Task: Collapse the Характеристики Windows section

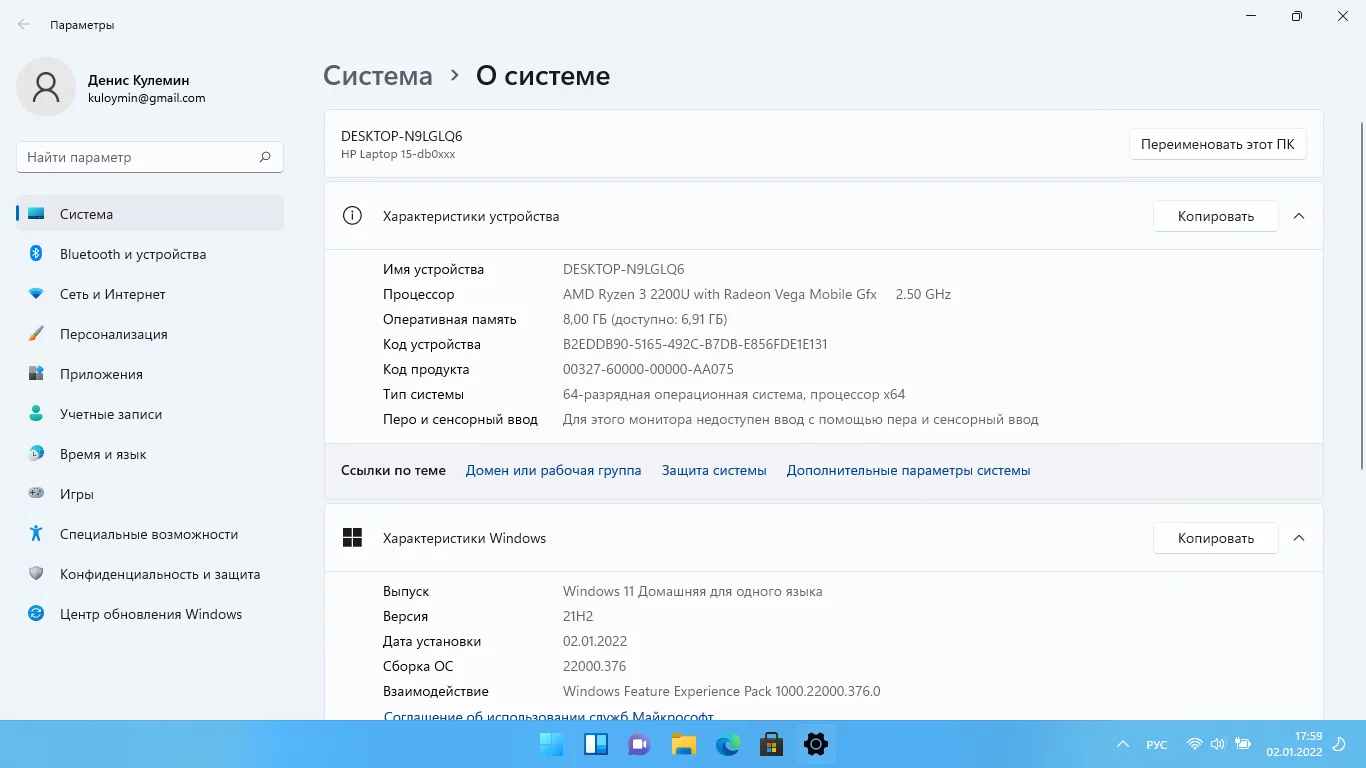Action: (x=1299, y=538)
